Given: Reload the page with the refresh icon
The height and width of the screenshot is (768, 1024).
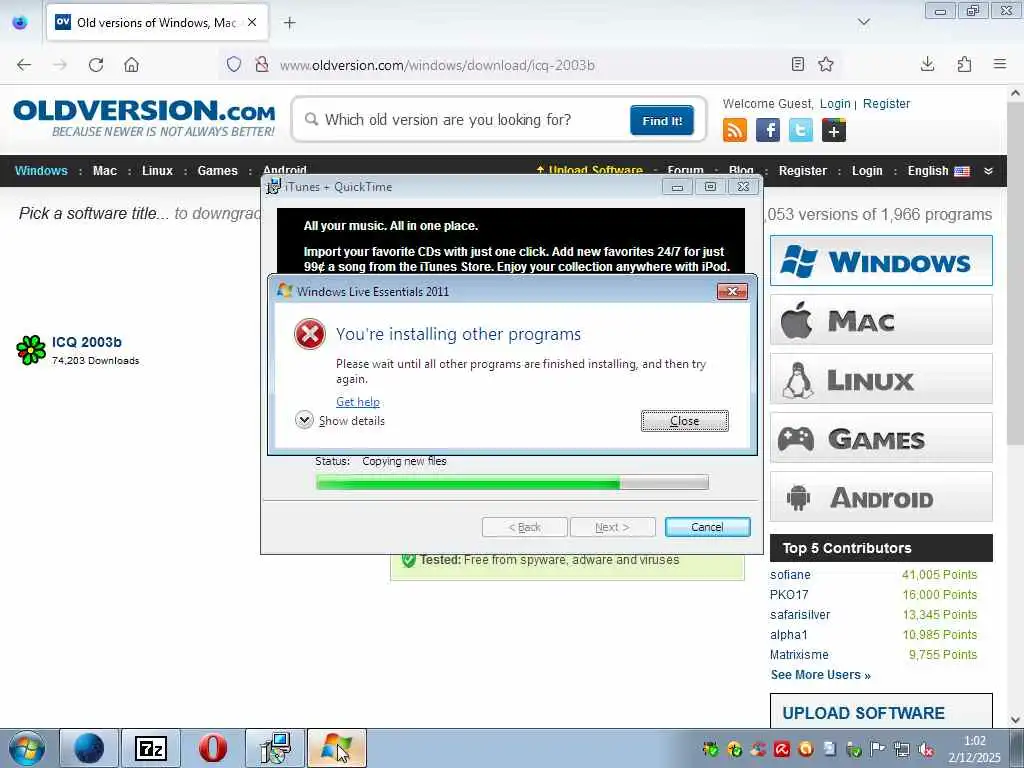Looking at the screenshot, I should tap(96, 65).
